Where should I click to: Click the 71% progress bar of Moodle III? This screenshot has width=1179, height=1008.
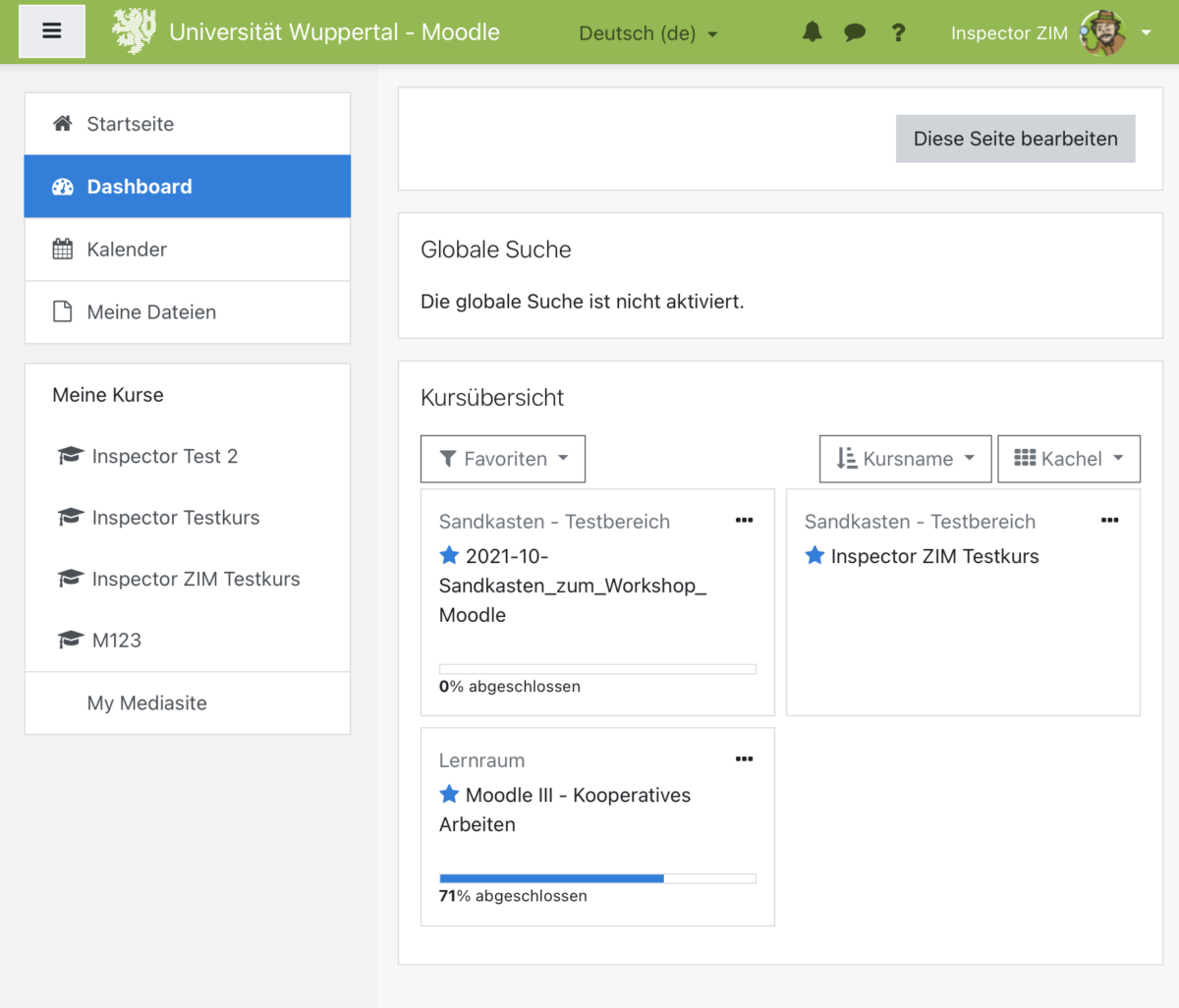click(597, 877)
